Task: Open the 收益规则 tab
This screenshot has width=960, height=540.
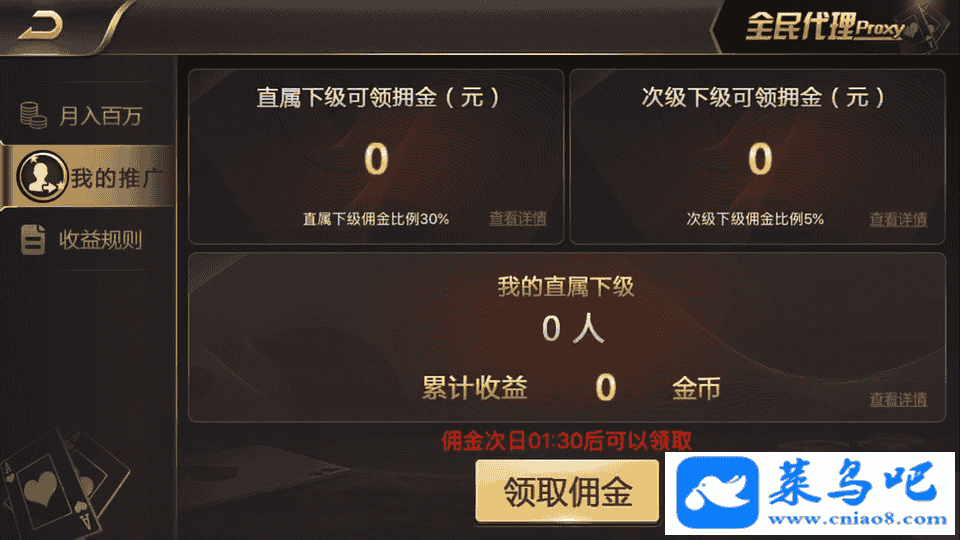Action: tap(88, 239)
